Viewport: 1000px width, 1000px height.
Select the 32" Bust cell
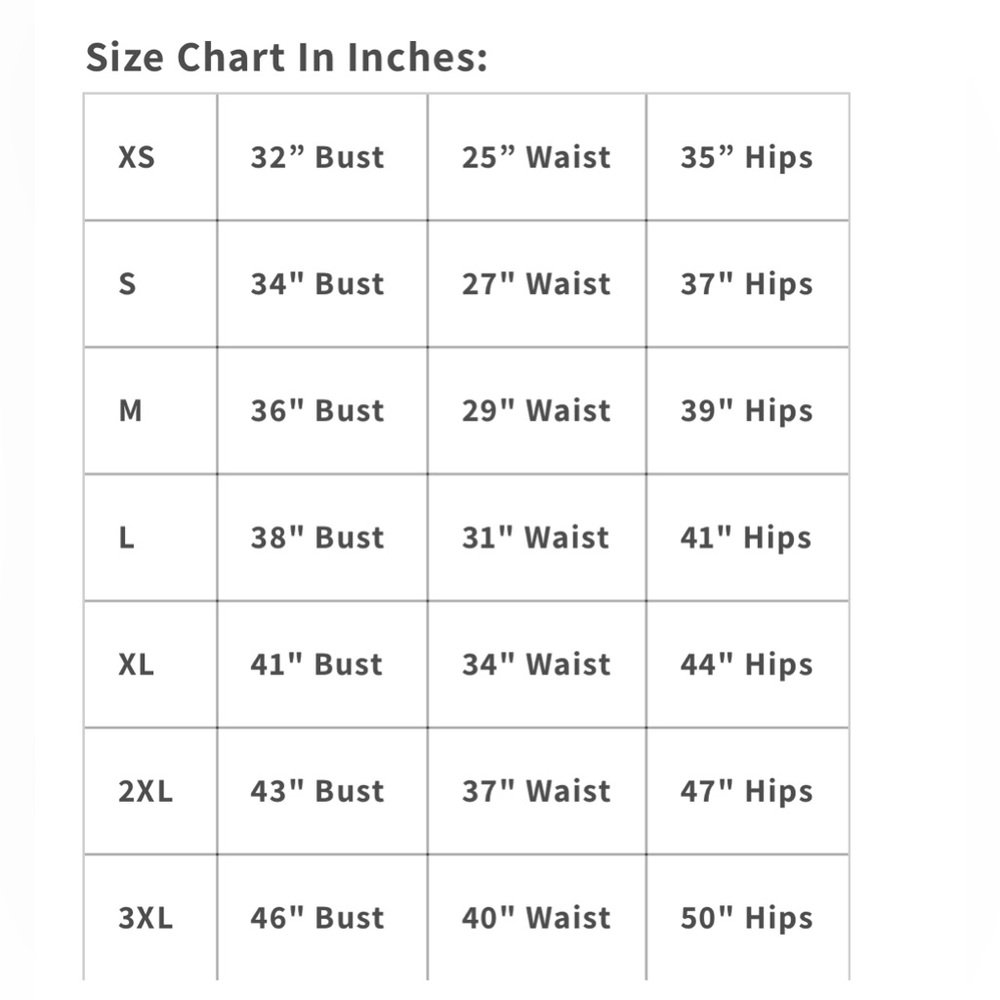pyautogui.click(x=323, y=157)
